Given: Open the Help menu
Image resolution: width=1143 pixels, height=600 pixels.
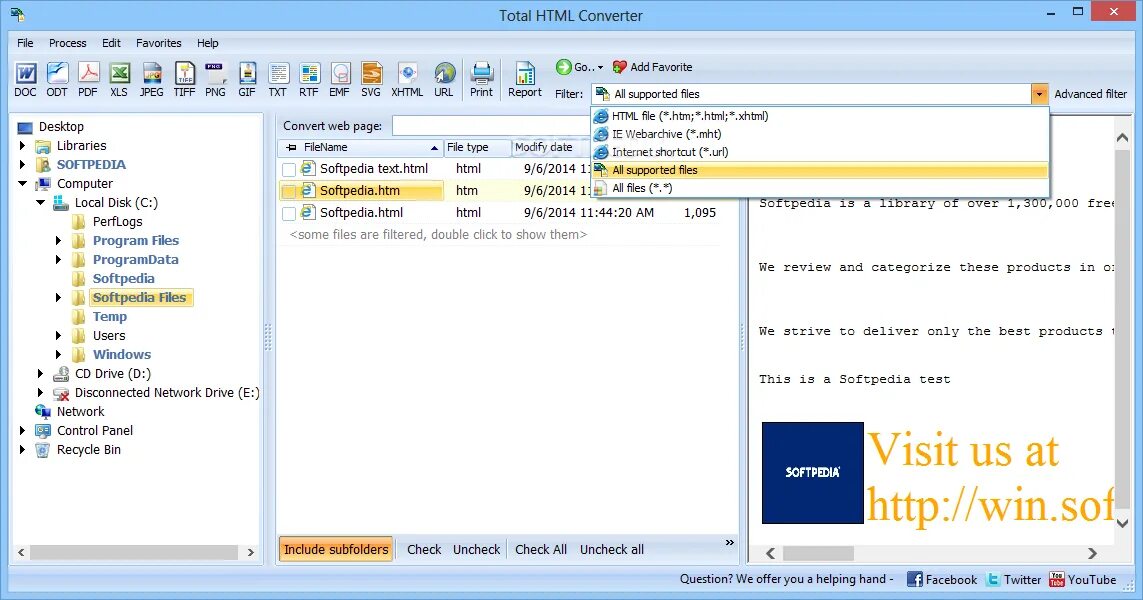Looking at the screenshot, I should [x=208, y=43].
